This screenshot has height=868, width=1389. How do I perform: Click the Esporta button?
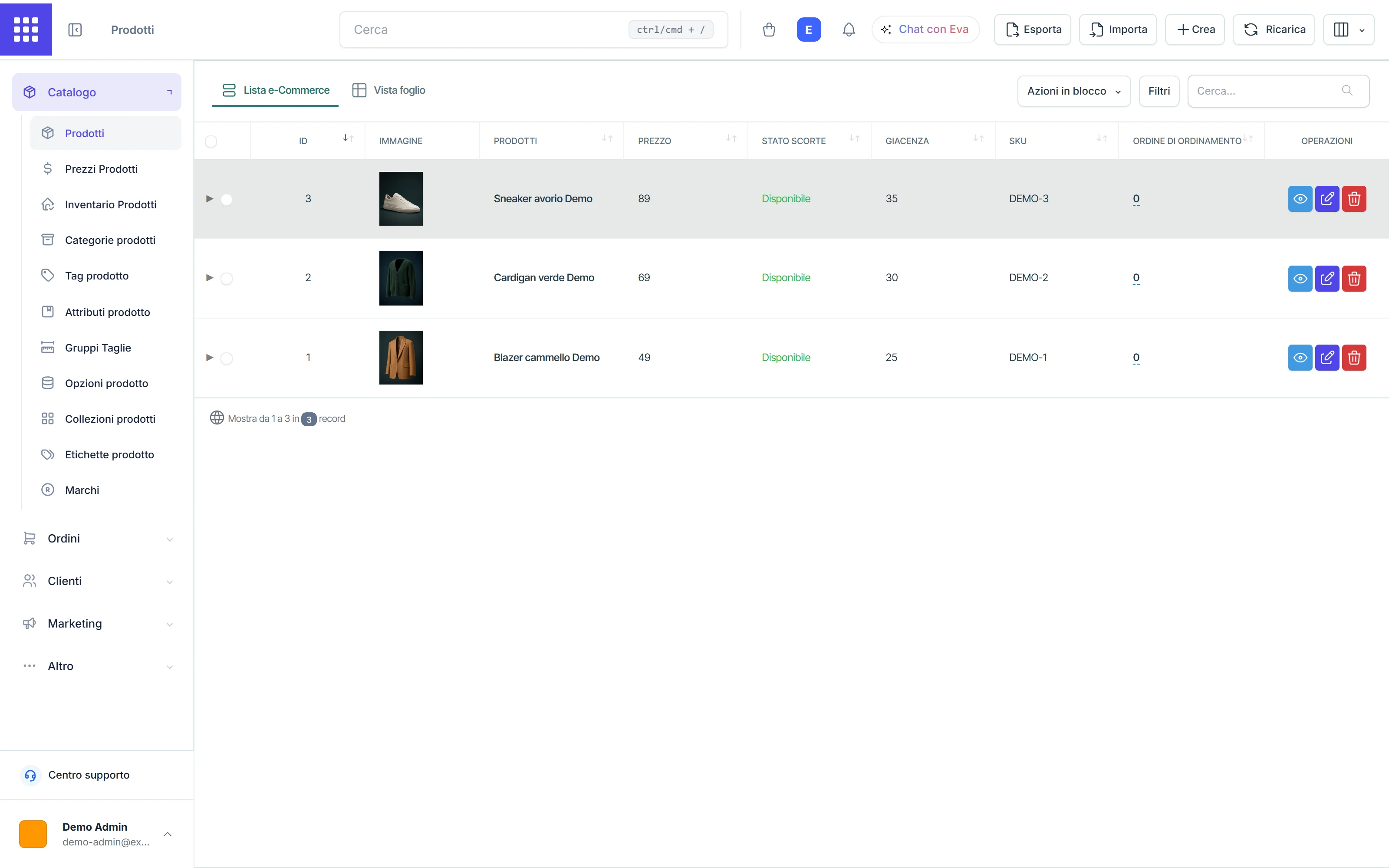tap(1033, 29)
